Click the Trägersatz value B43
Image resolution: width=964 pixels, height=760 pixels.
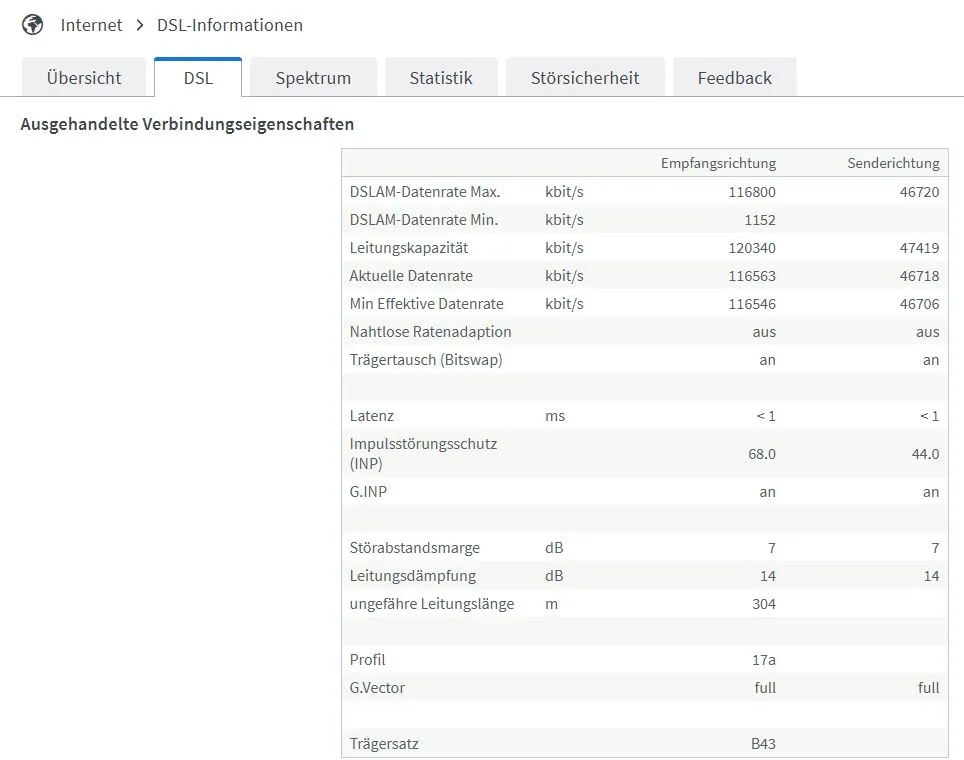pyautogui.click(x=764, y=744)
